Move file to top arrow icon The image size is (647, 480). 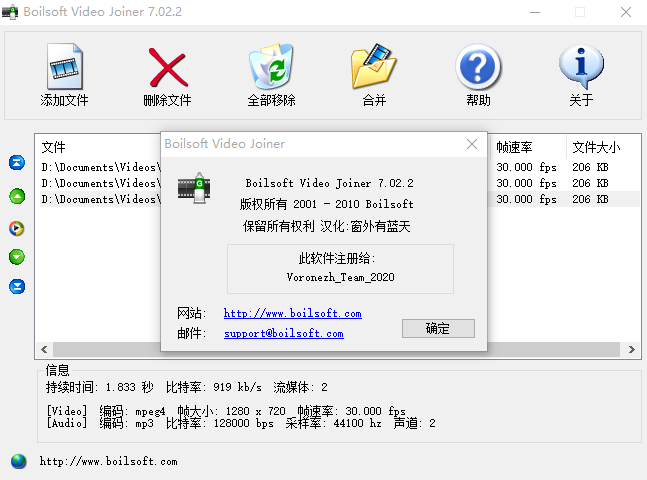coord(17,163)
